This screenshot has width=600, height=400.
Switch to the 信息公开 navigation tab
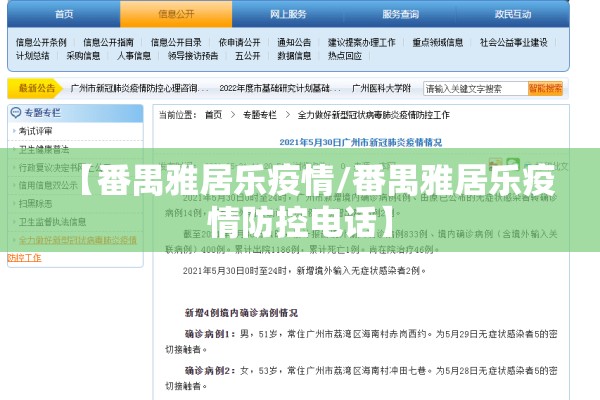coord(176,15)
